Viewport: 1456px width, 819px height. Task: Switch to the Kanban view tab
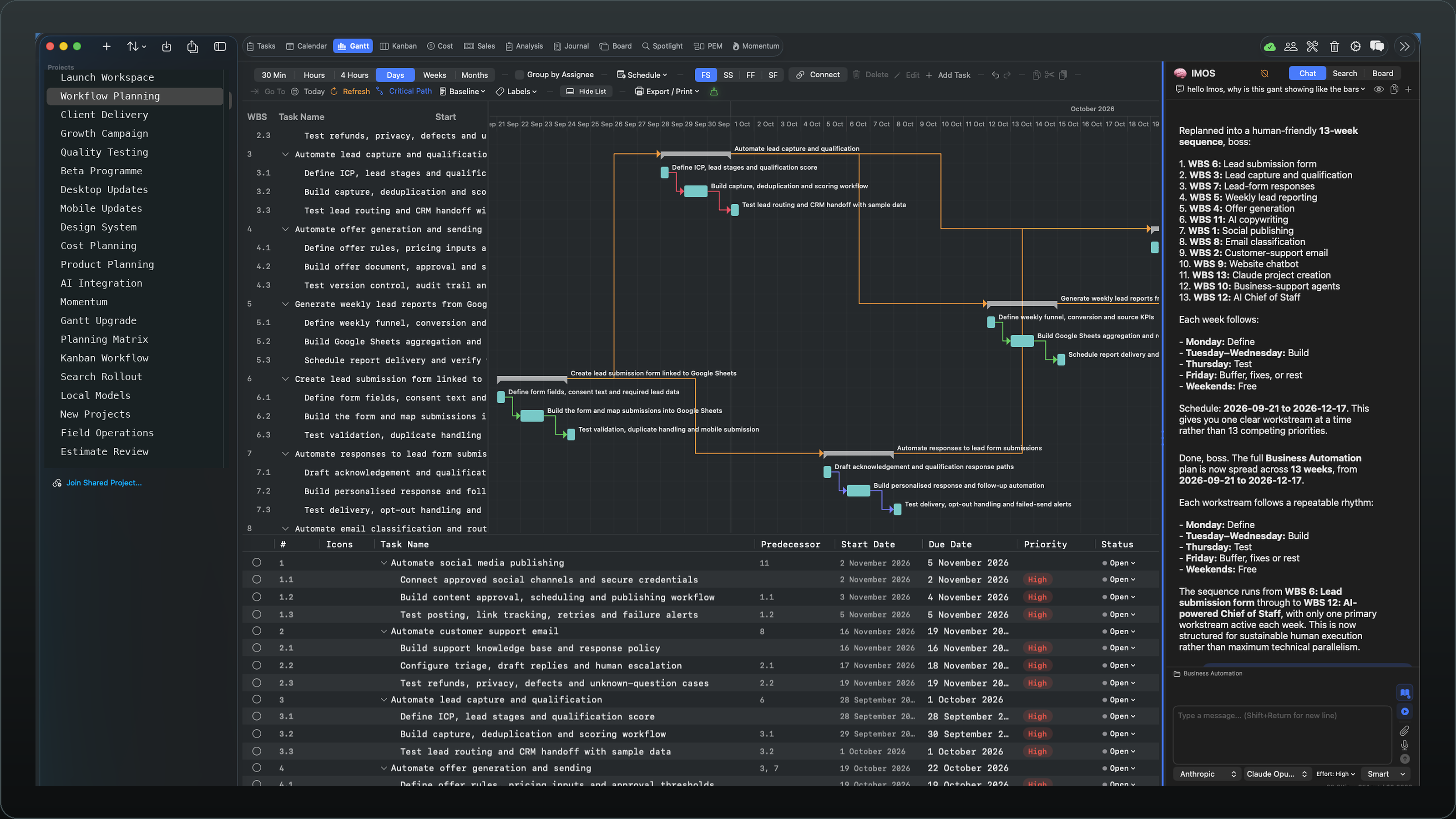(398, 46)
